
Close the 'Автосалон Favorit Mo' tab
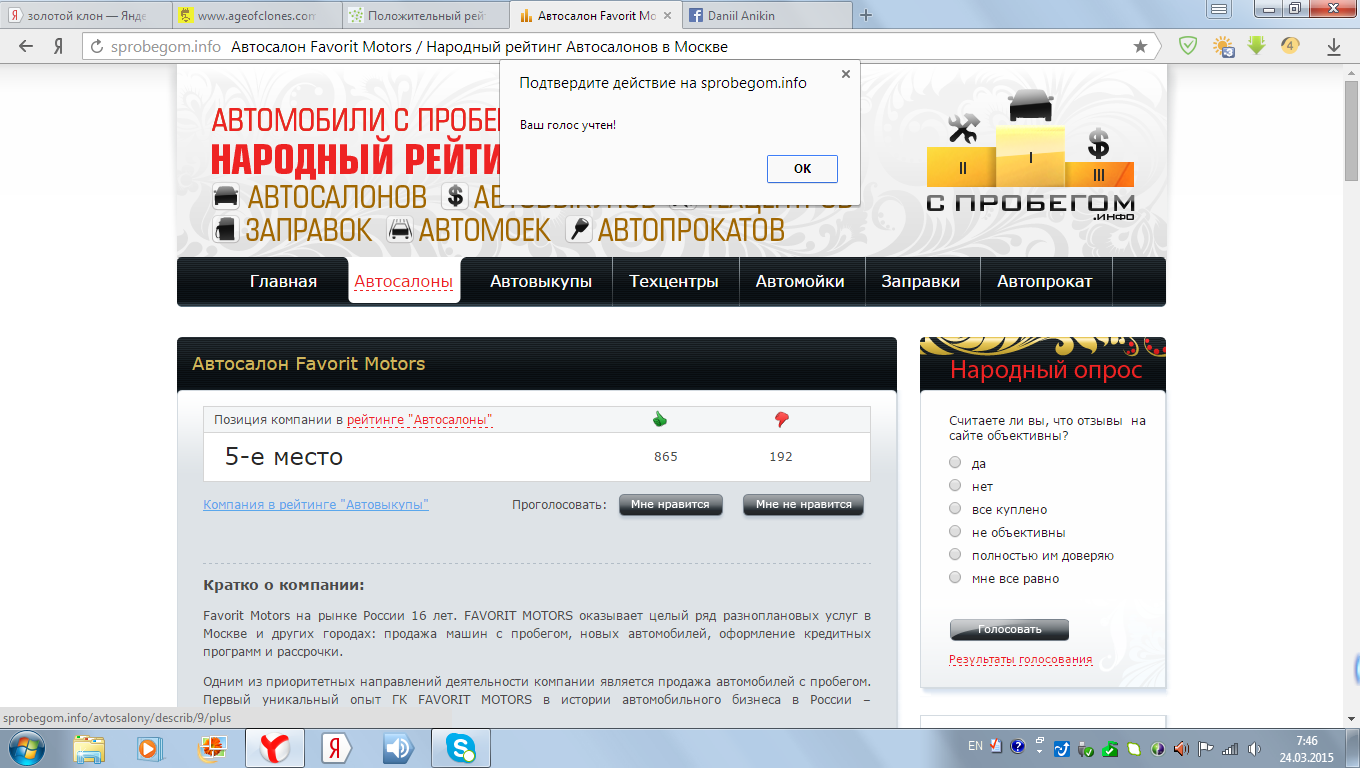click(x=668, y=16)
